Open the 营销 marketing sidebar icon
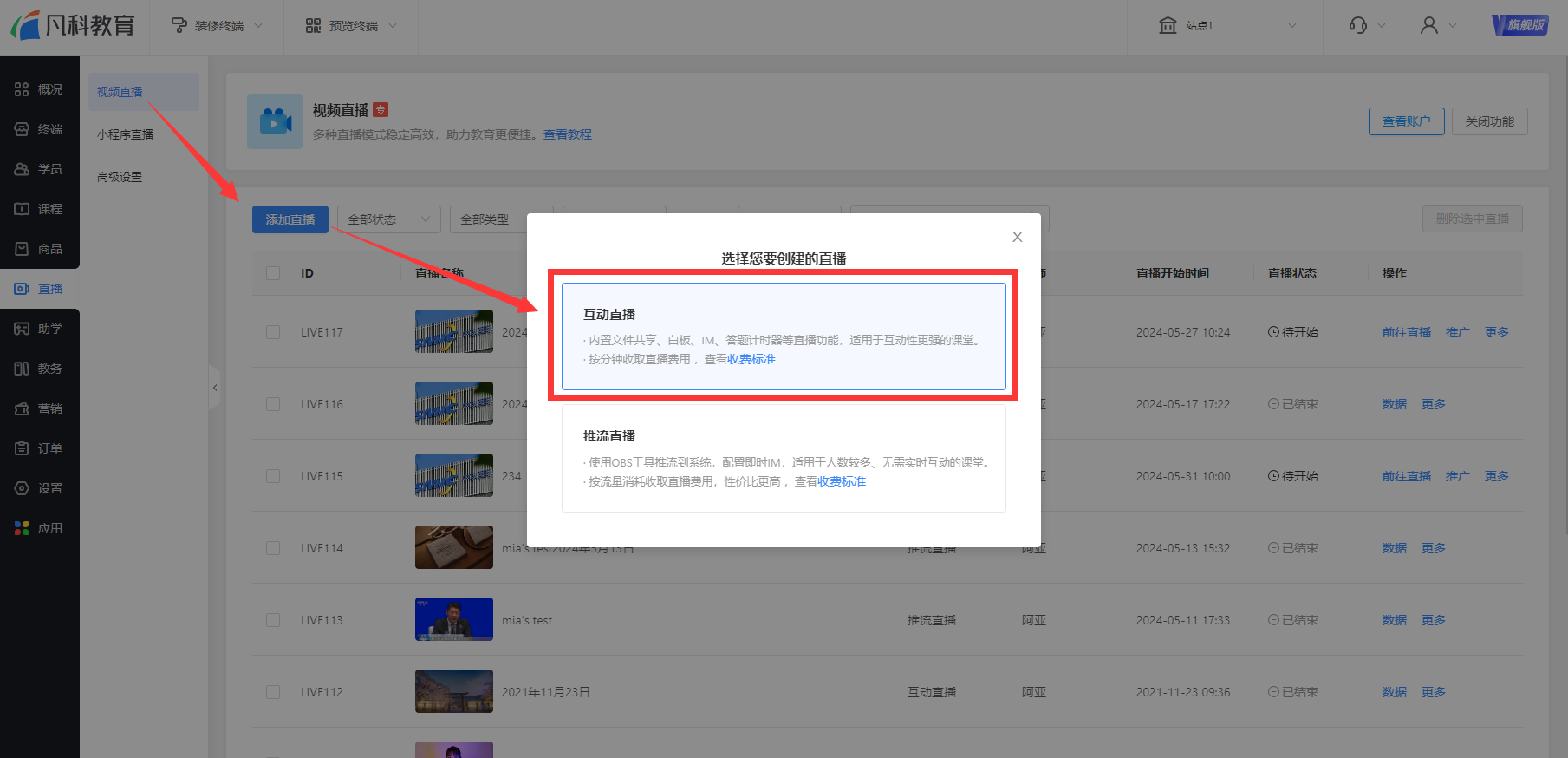The image size is (1568, 758). coord(22,408)
